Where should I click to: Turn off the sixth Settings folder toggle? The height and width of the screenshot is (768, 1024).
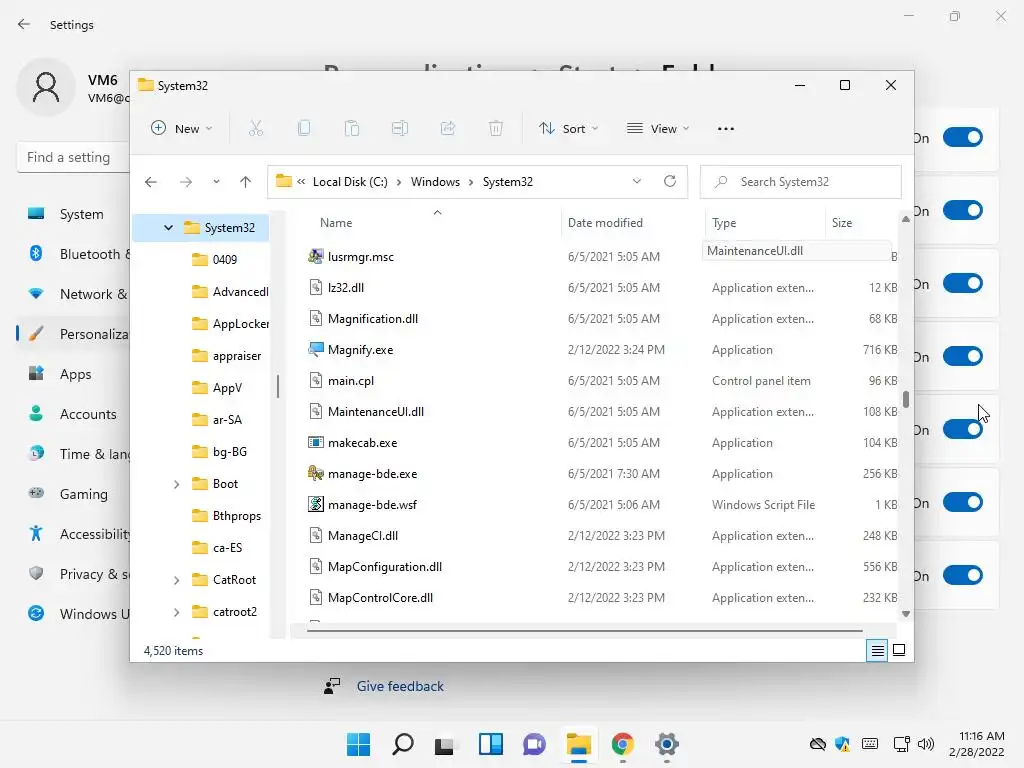(x=963, y=503)
